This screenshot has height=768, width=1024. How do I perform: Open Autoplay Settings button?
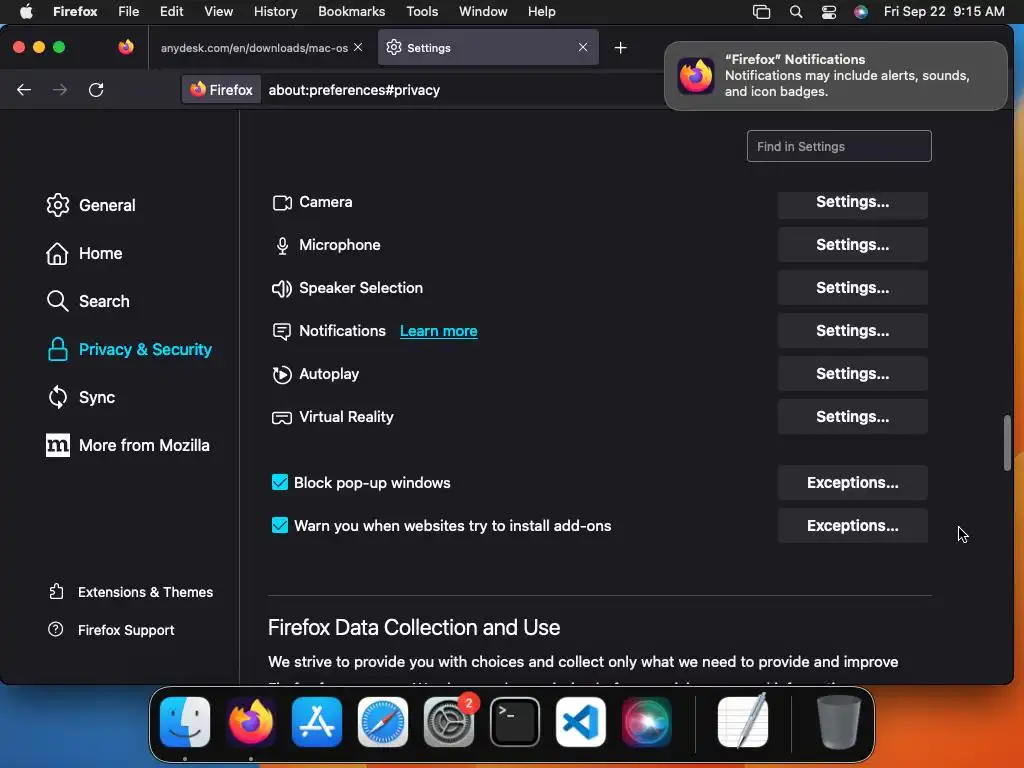(852, 374)
